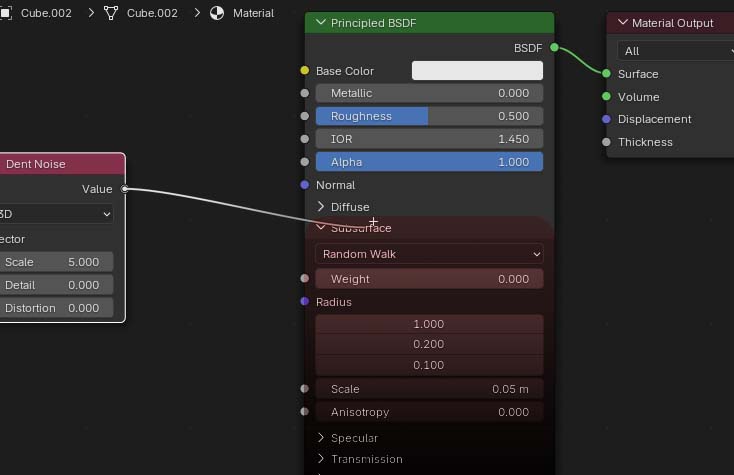
Task: Click the Alpha value slider
Action: pyautogui.click(x=429, y=162)
